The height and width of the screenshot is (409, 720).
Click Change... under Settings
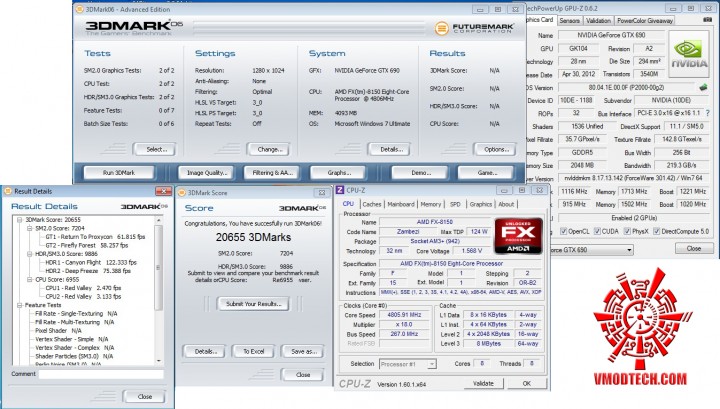pyautogui.click(x=270, y=150)
